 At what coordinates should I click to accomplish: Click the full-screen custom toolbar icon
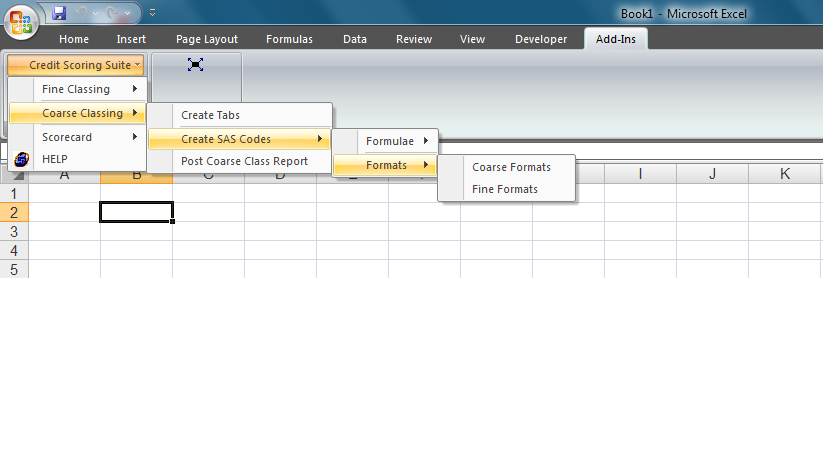(x=195, y=65)
